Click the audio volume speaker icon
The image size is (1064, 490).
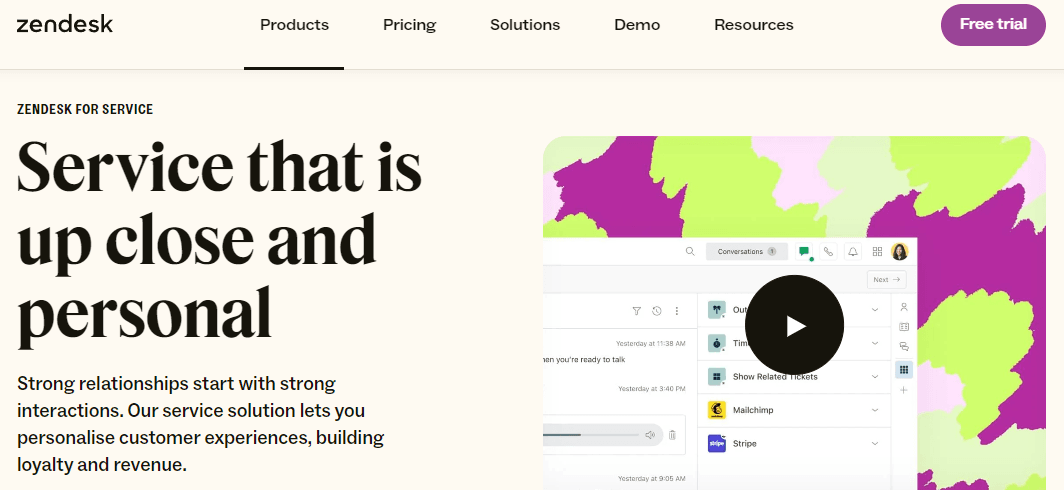(650, 435)
